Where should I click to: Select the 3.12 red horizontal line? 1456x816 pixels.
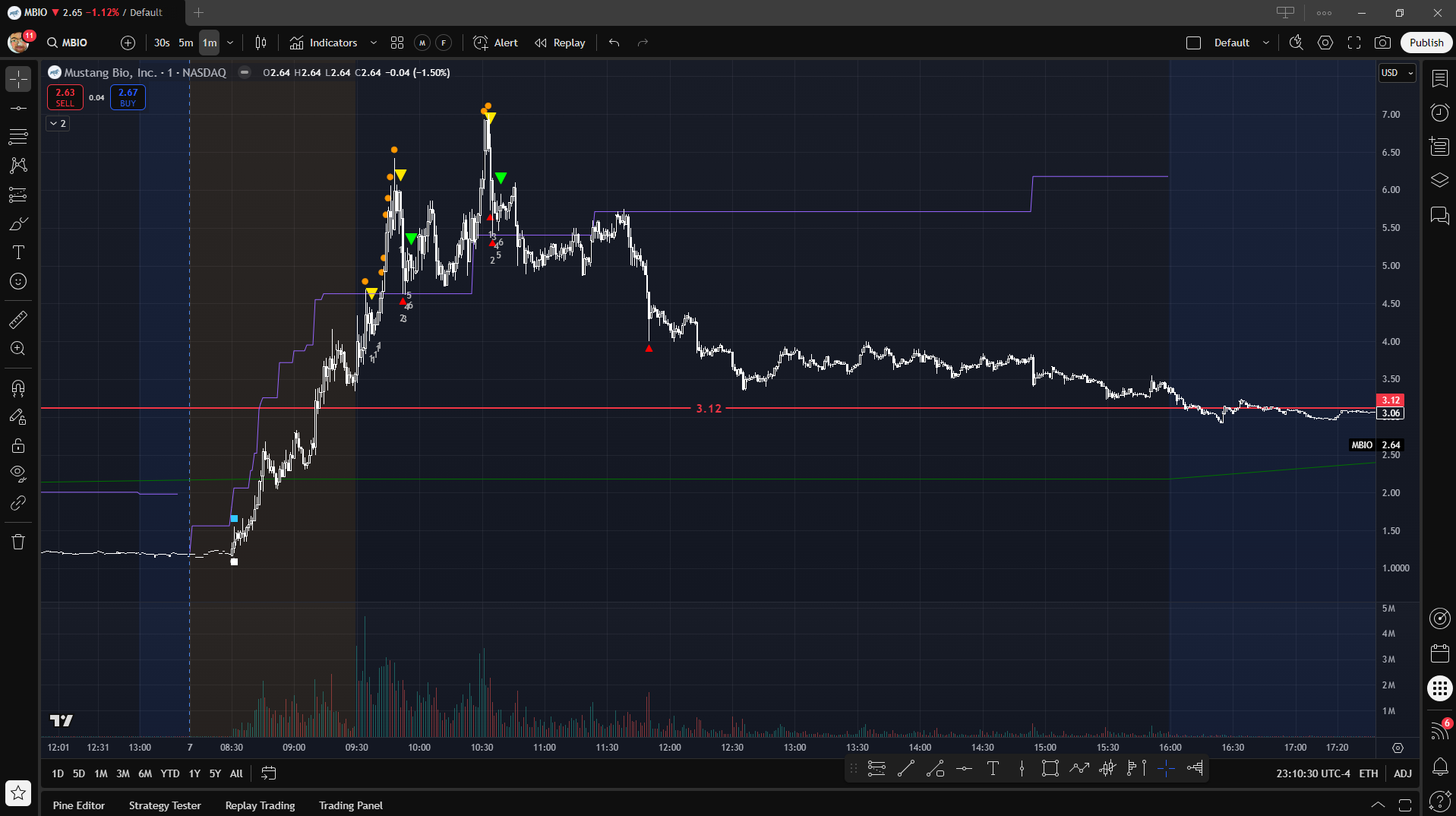tap(709, 409)
